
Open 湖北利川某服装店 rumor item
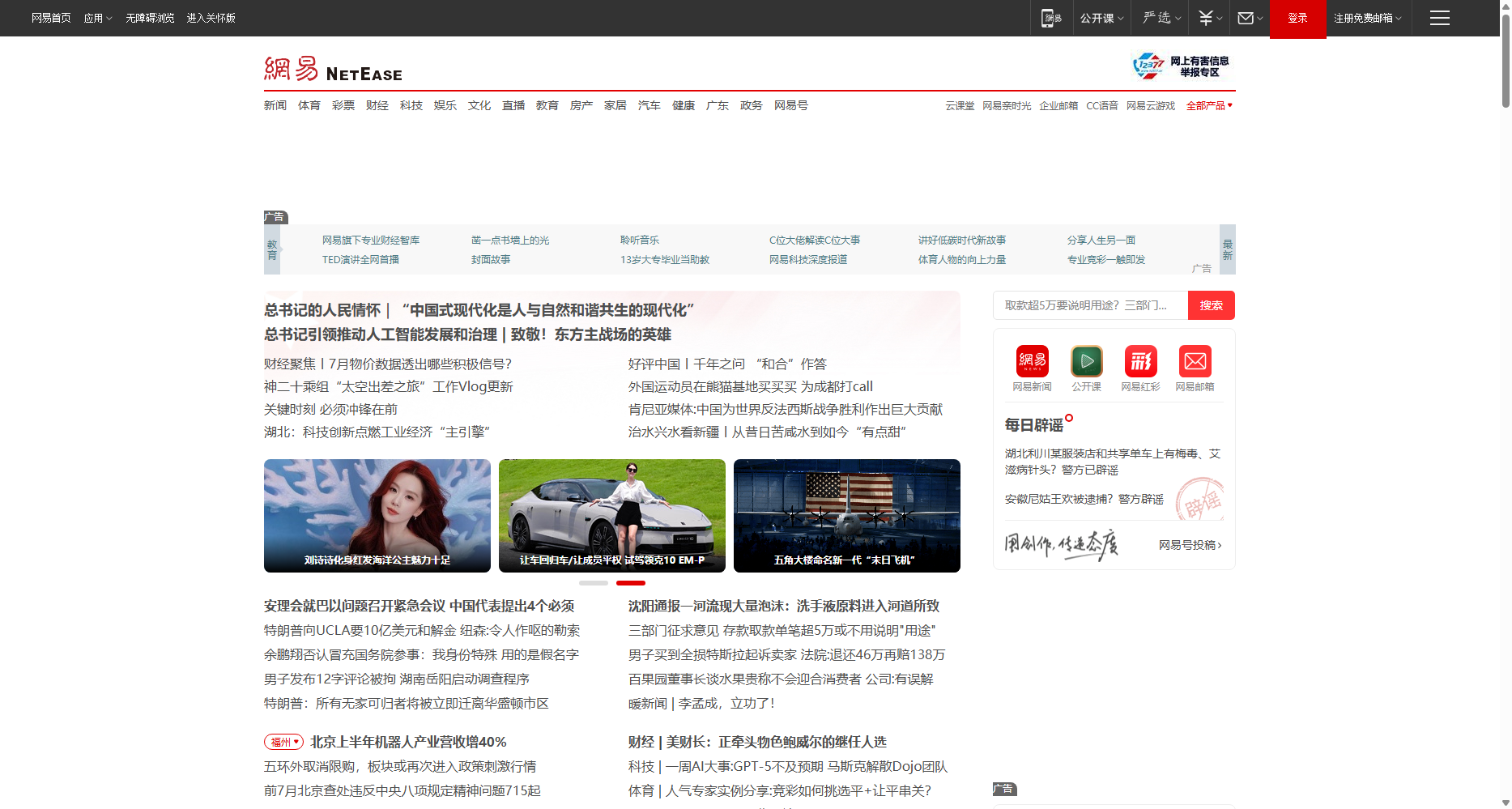[1113, 462]
